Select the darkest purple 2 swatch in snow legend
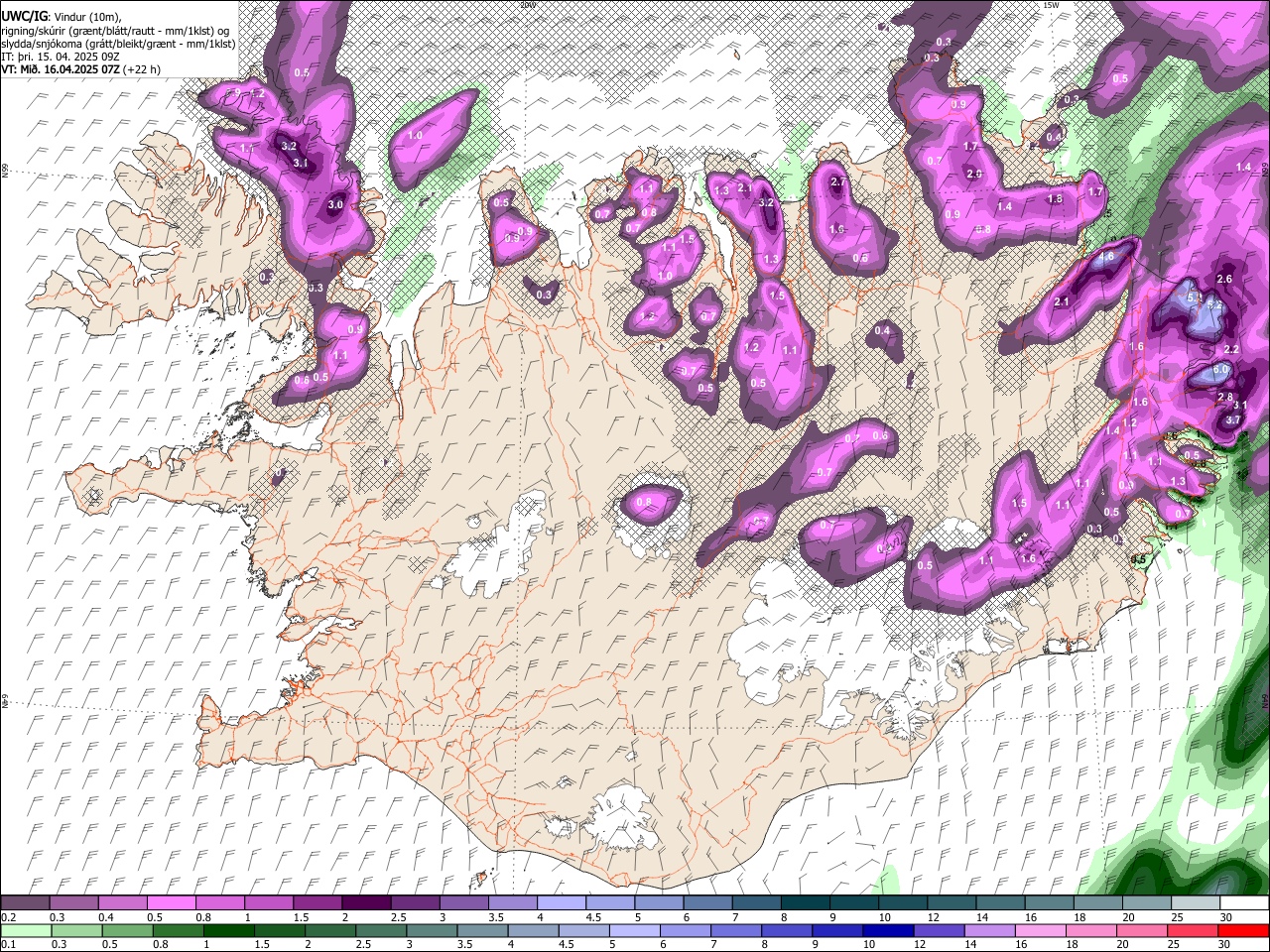Image resolution: width=1270 pixels, height=952 pixels. [x=365, y=903]
